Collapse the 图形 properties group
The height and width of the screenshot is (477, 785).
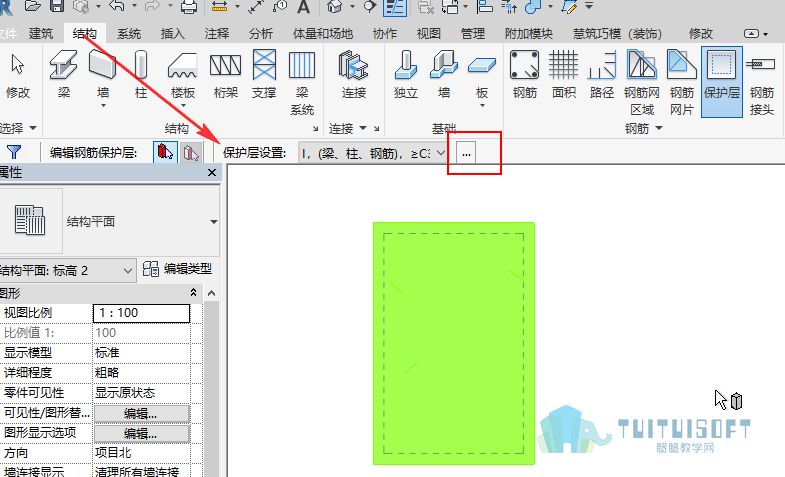[x=193, y=292]
